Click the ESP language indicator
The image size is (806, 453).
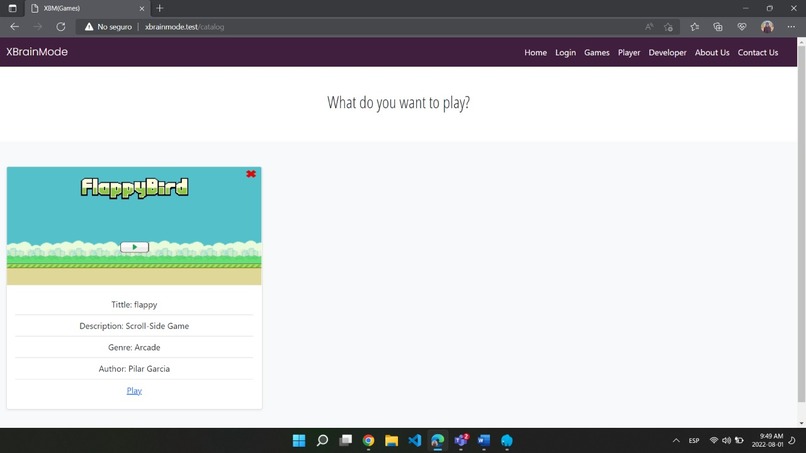click(x=694, y=441)
